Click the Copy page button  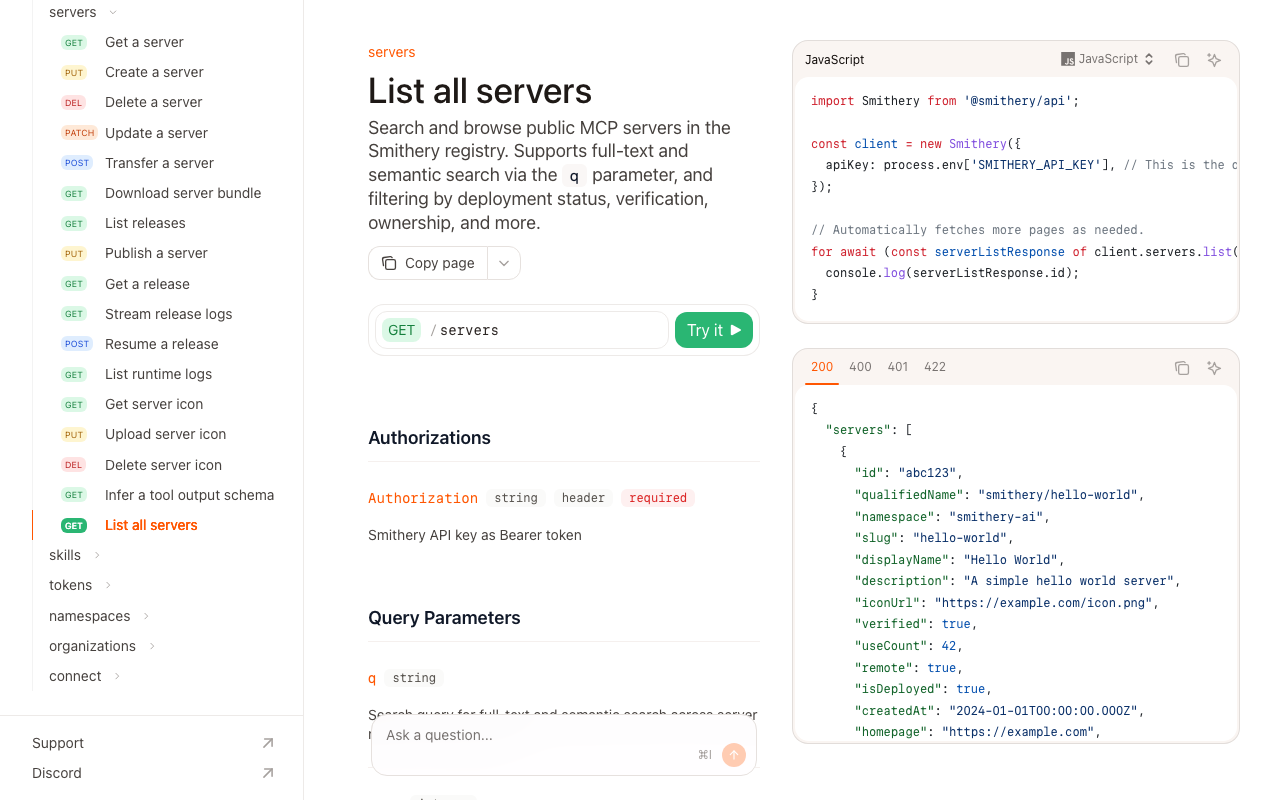click(428, 263)
